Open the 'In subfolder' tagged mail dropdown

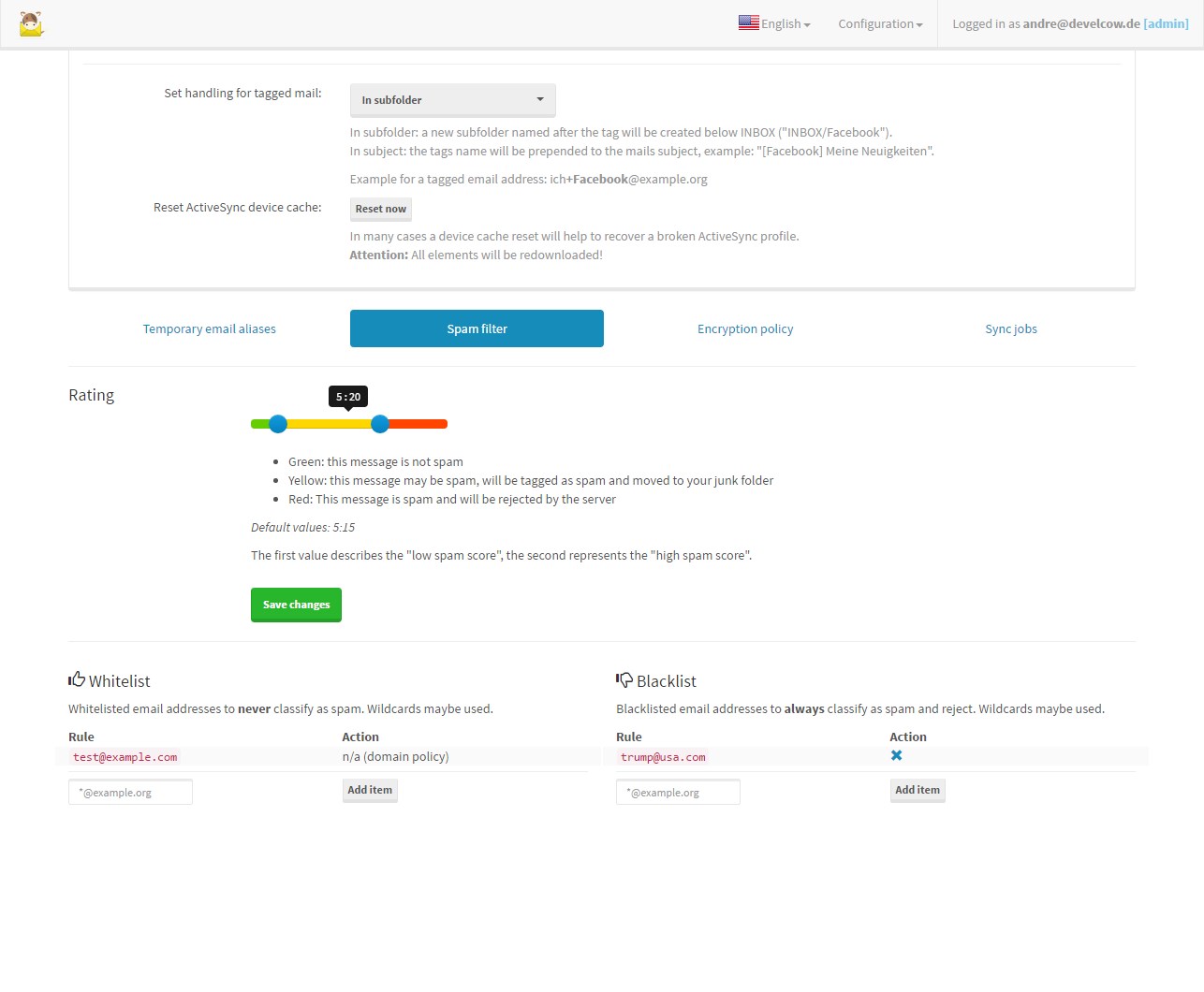tap(452, 99)
